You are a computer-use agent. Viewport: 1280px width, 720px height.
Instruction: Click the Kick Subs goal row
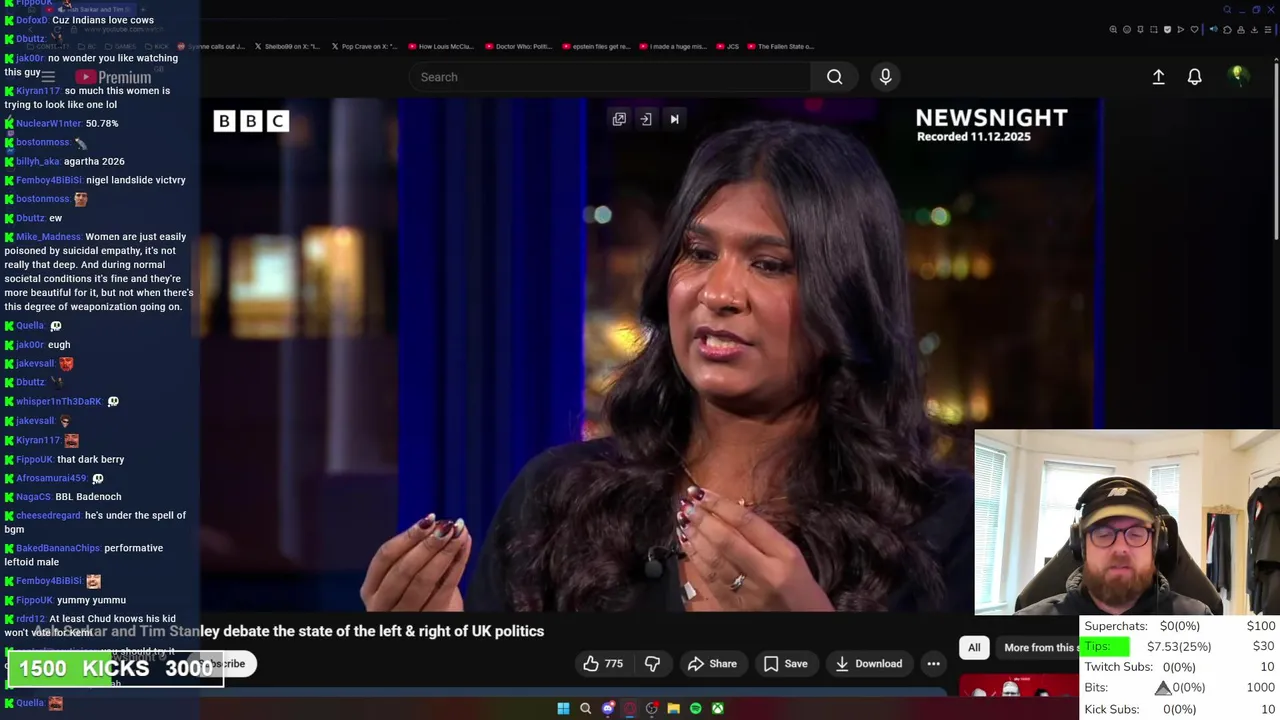(1179, 709)
